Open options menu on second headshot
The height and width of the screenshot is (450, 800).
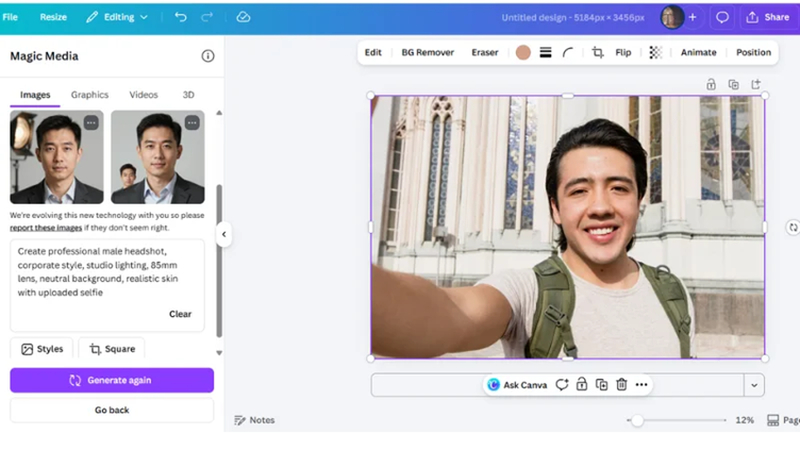tap(192, 122)
